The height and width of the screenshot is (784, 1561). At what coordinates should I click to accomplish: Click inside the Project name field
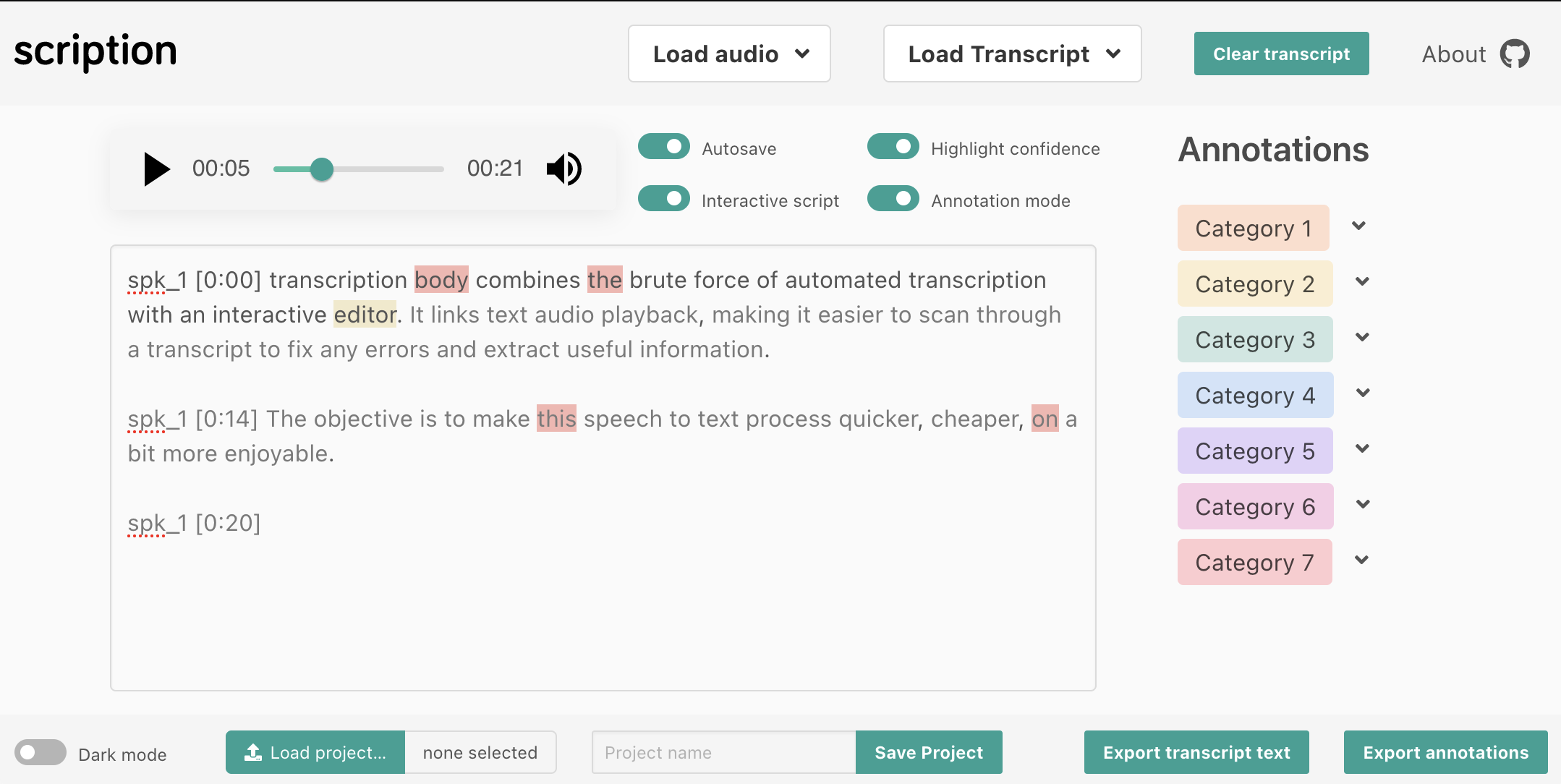[x=723, y=752]
